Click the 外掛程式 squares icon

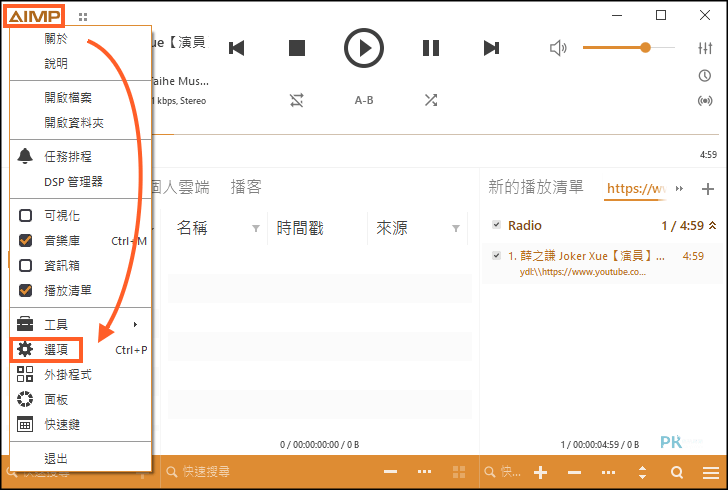click(x=25, y=374)
